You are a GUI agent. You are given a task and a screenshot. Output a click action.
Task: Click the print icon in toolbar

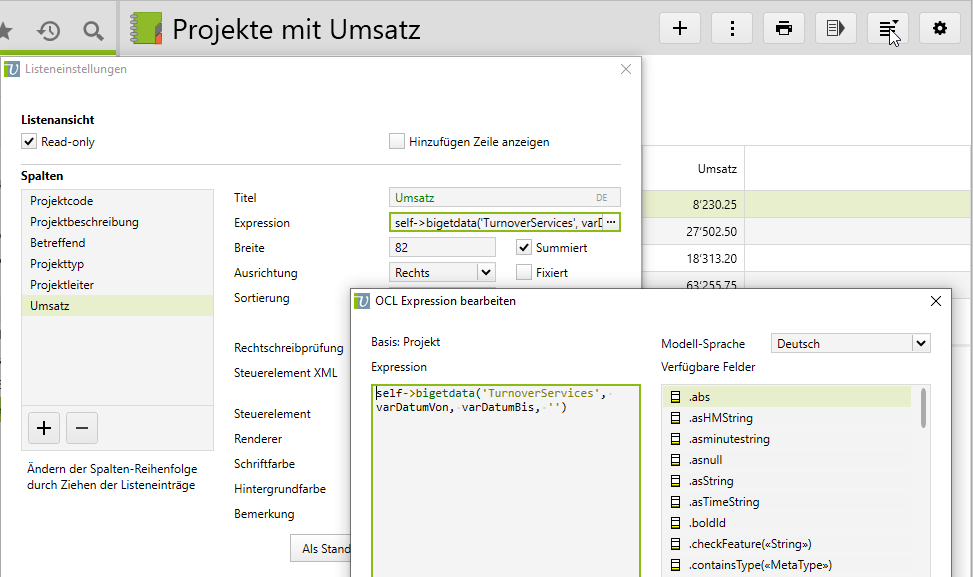[x=784, y=28]
